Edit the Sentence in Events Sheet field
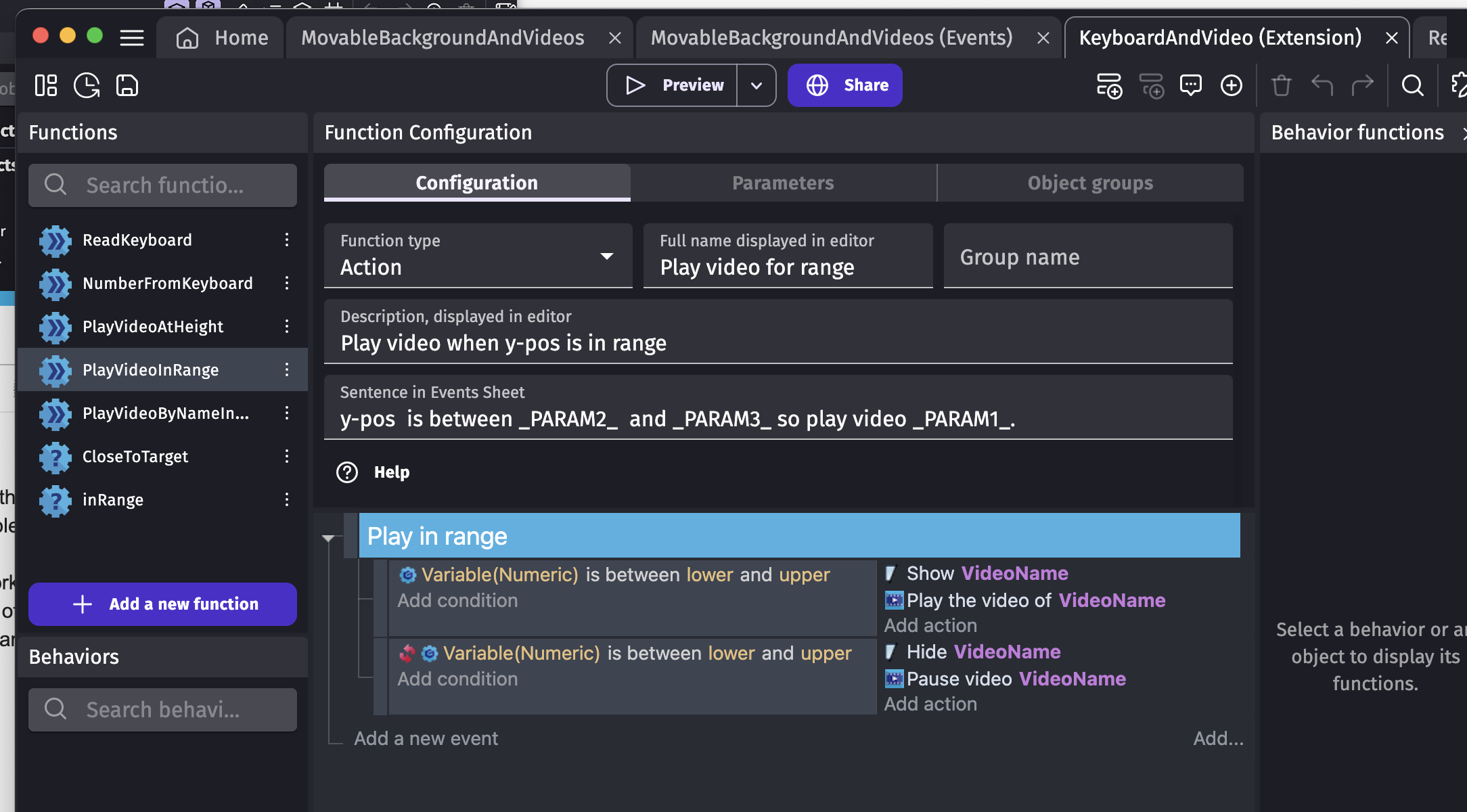Image resolution: width=1467 pixels, height=812 pixels. tap(778, 407)
